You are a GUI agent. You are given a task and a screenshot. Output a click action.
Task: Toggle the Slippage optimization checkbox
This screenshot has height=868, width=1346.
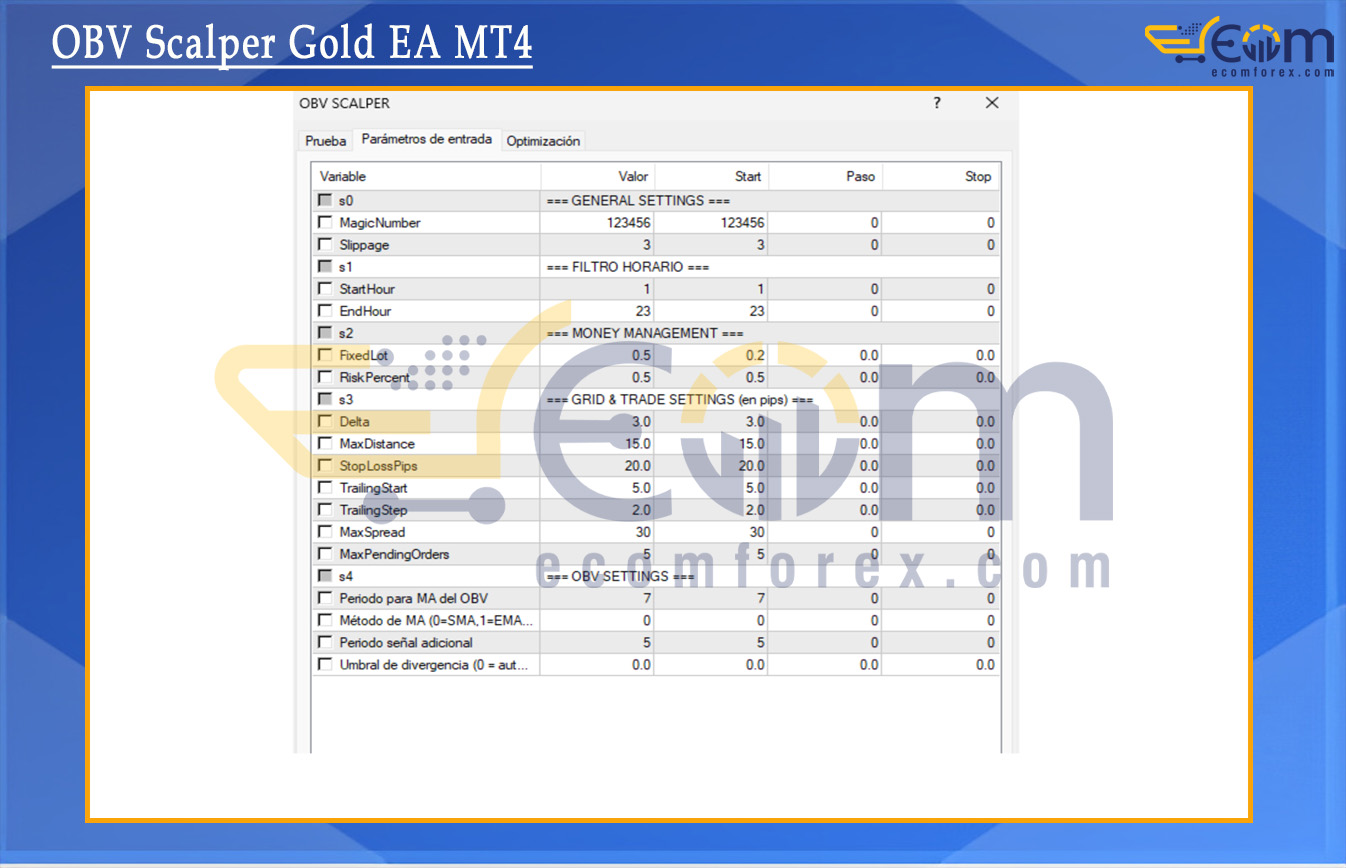pos(325,245)
